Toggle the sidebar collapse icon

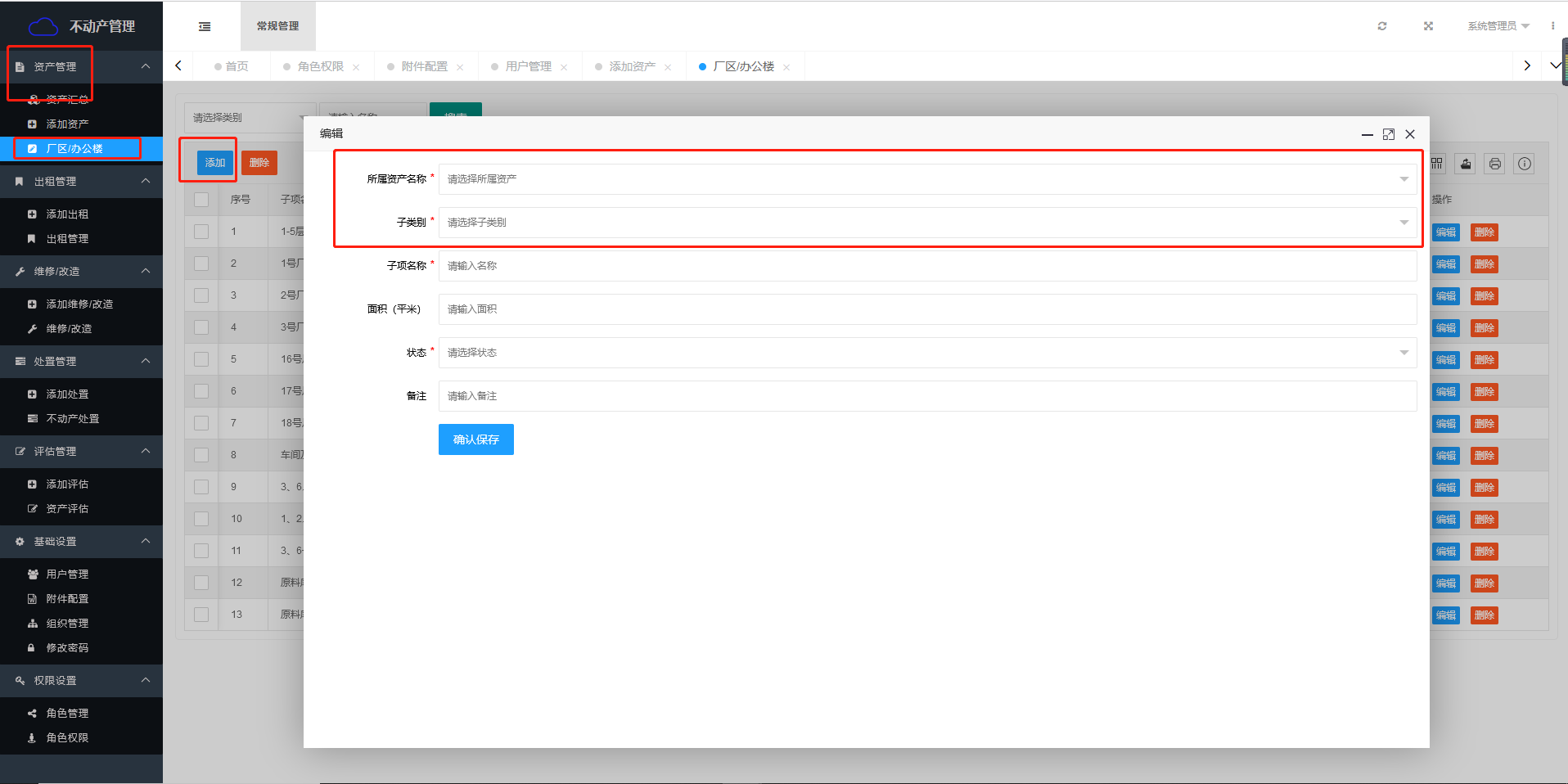tap(205, 26)
